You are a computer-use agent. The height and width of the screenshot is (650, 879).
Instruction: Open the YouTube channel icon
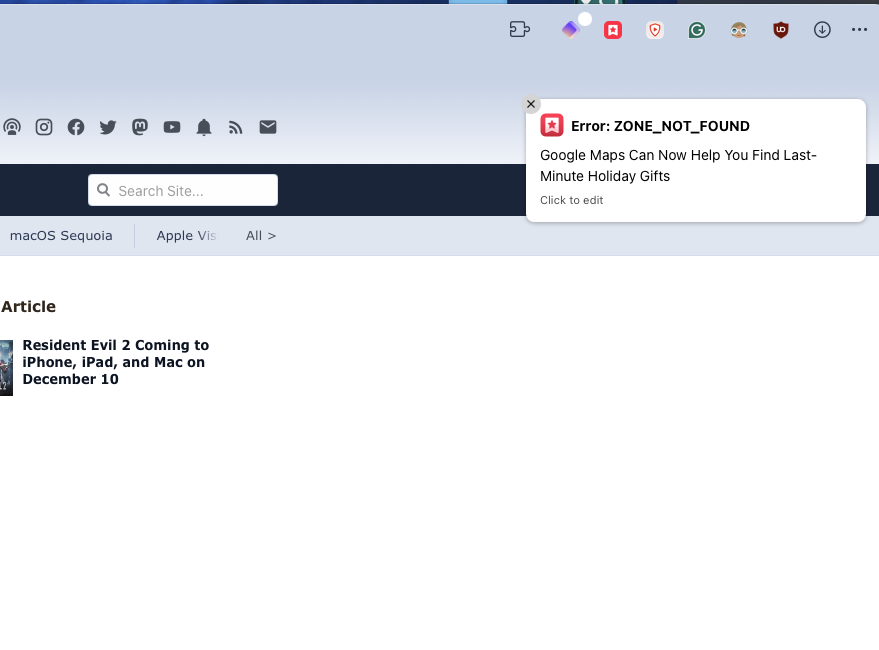pyautogui.click(x=172, y=127)
